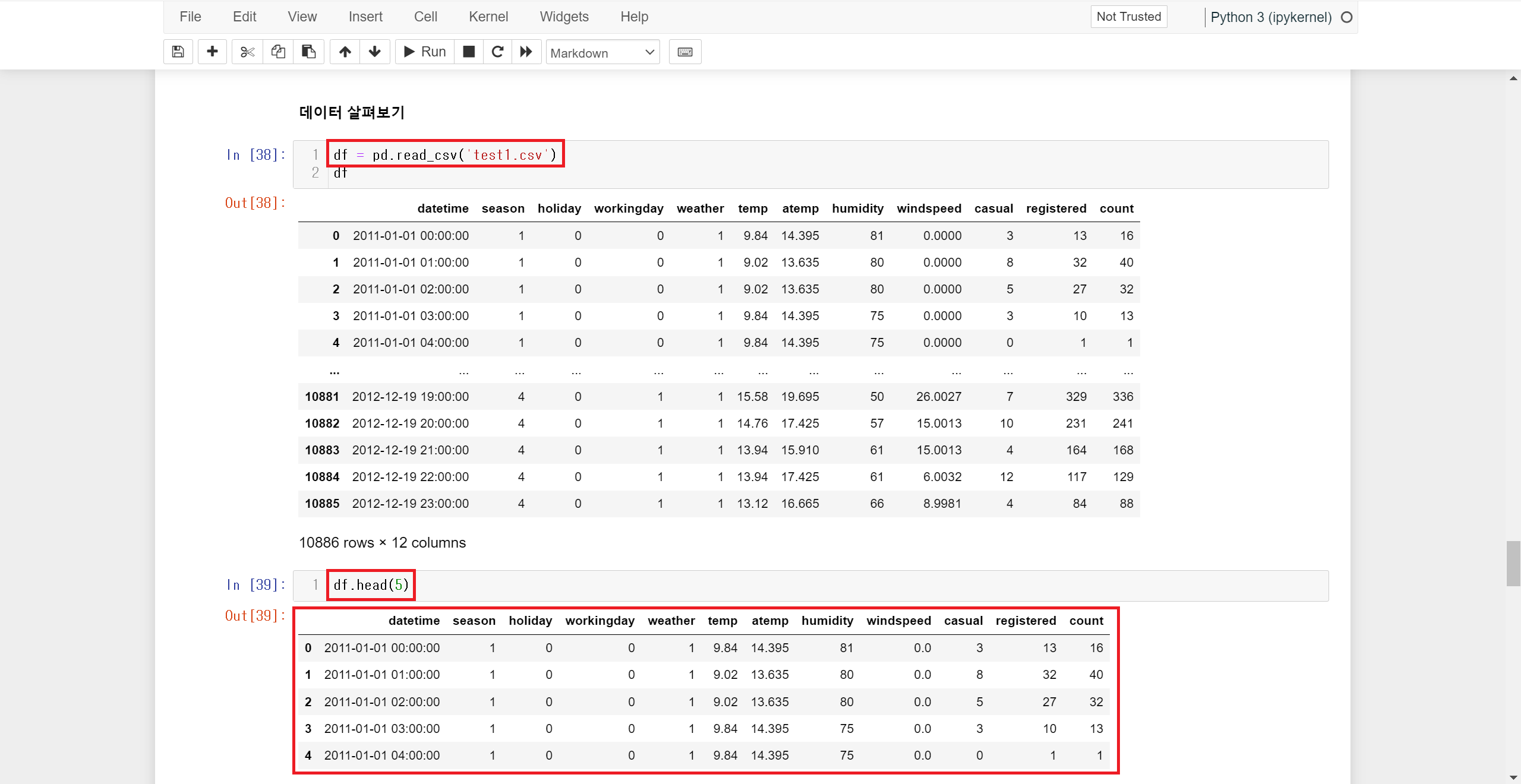This screenshot has height=784, width=1521.
Task: Open the command palette keyboard icon
Action: click(684, 52)
